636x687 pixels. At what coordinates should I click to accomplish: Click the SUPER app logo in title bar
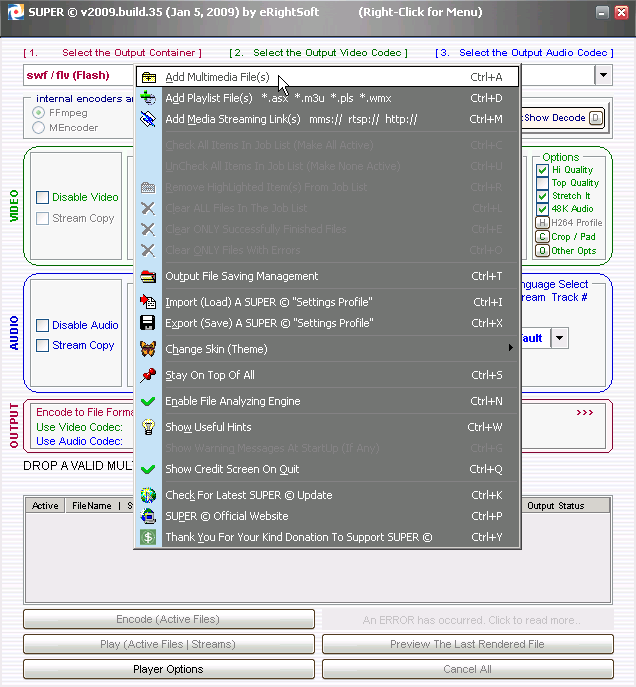pyautogui.click(x=15, y=12)
